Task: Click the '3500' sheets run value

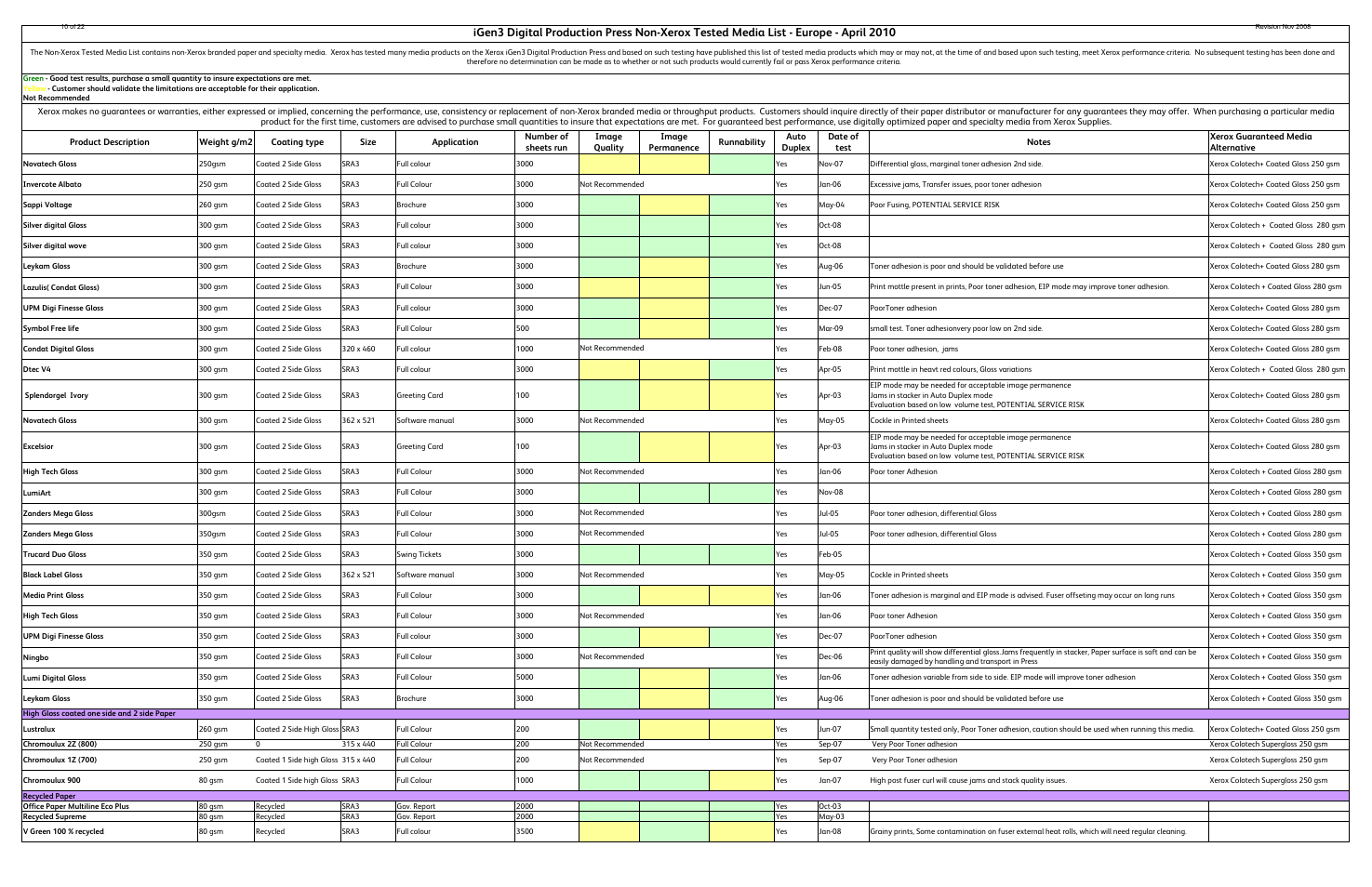Action: [524, 831]
